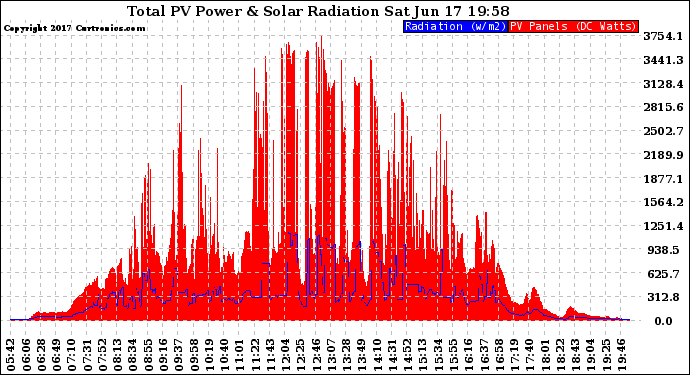Click the blue 'Radiation (w/m2)' legend entry
This screenshot has height=375, width=690.
(455, 26)
